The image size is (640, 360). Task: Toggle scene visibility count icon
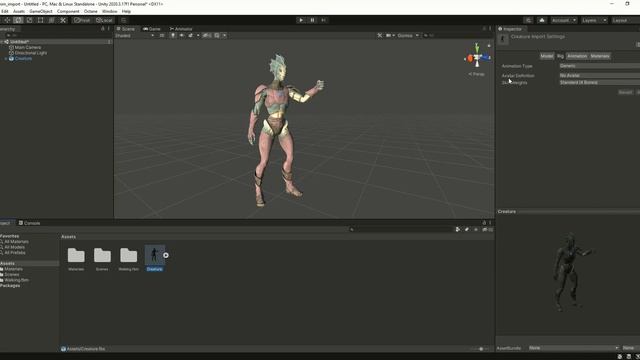[x=207, y=36]
